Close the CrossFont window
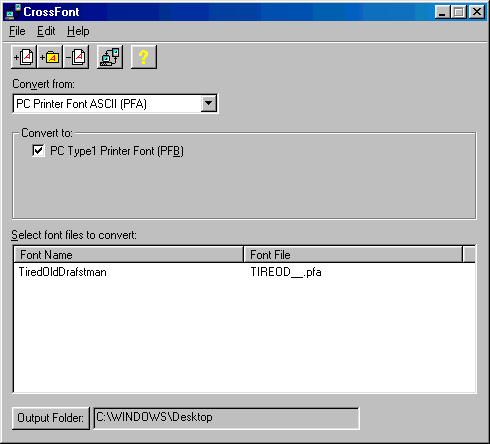This screenshot has width=490, height=444. point(477,12)
